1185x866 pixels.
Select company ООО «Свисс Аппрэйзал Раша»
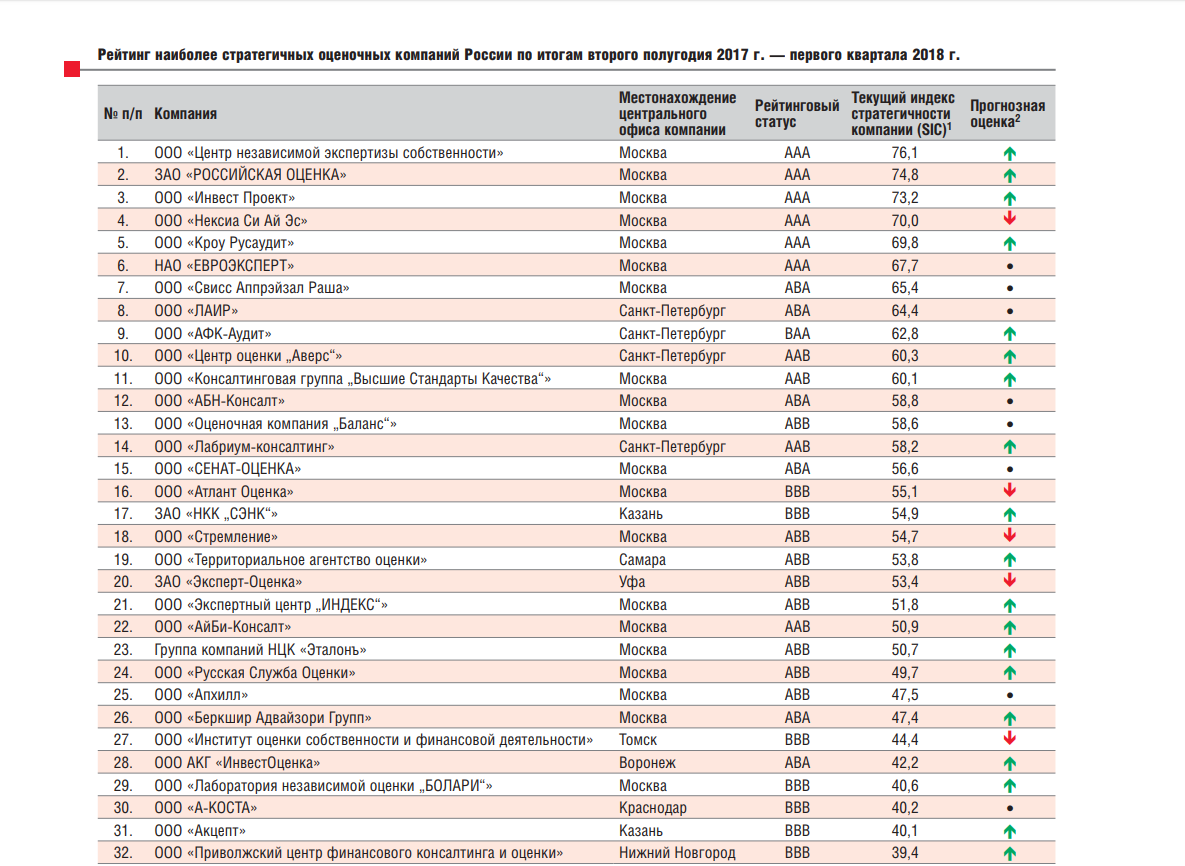[x=252, y=288]
